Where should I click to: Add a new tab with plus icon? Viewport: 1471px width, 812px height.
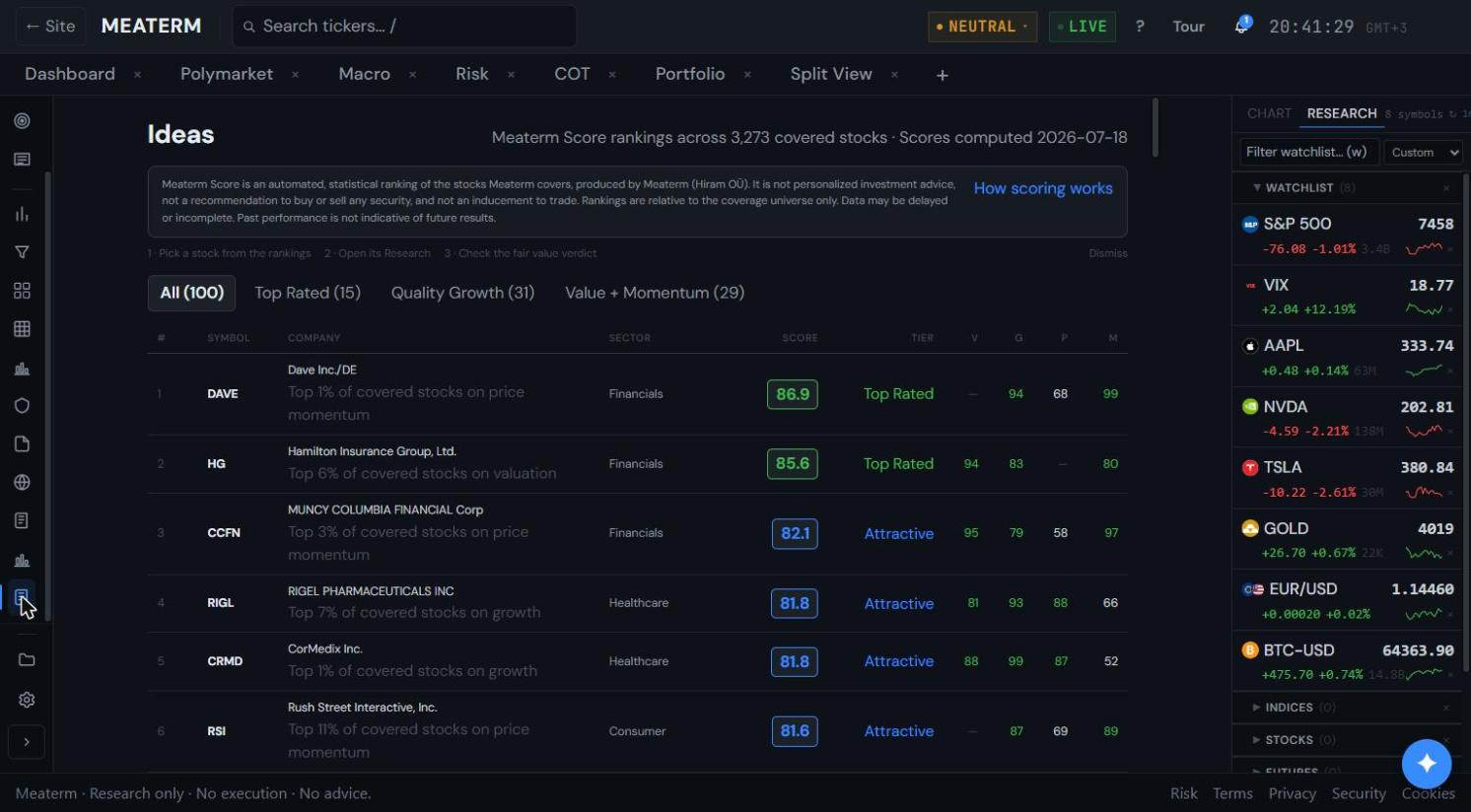coord(943,75)
